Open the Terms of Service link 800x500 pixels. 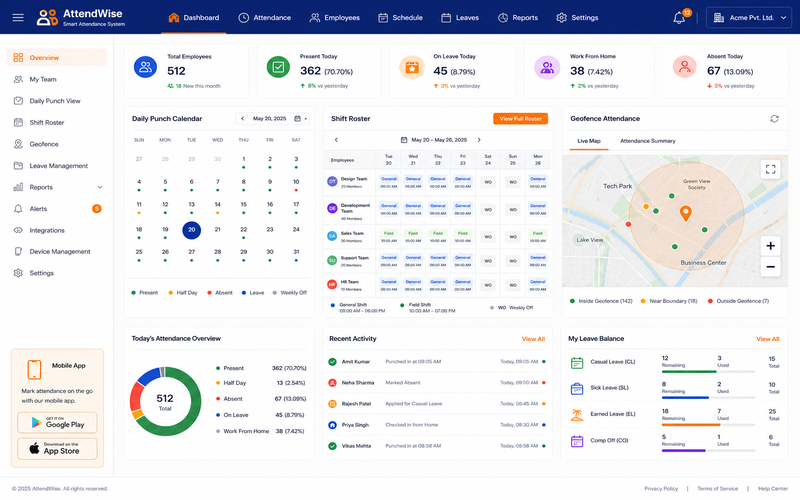717,489
